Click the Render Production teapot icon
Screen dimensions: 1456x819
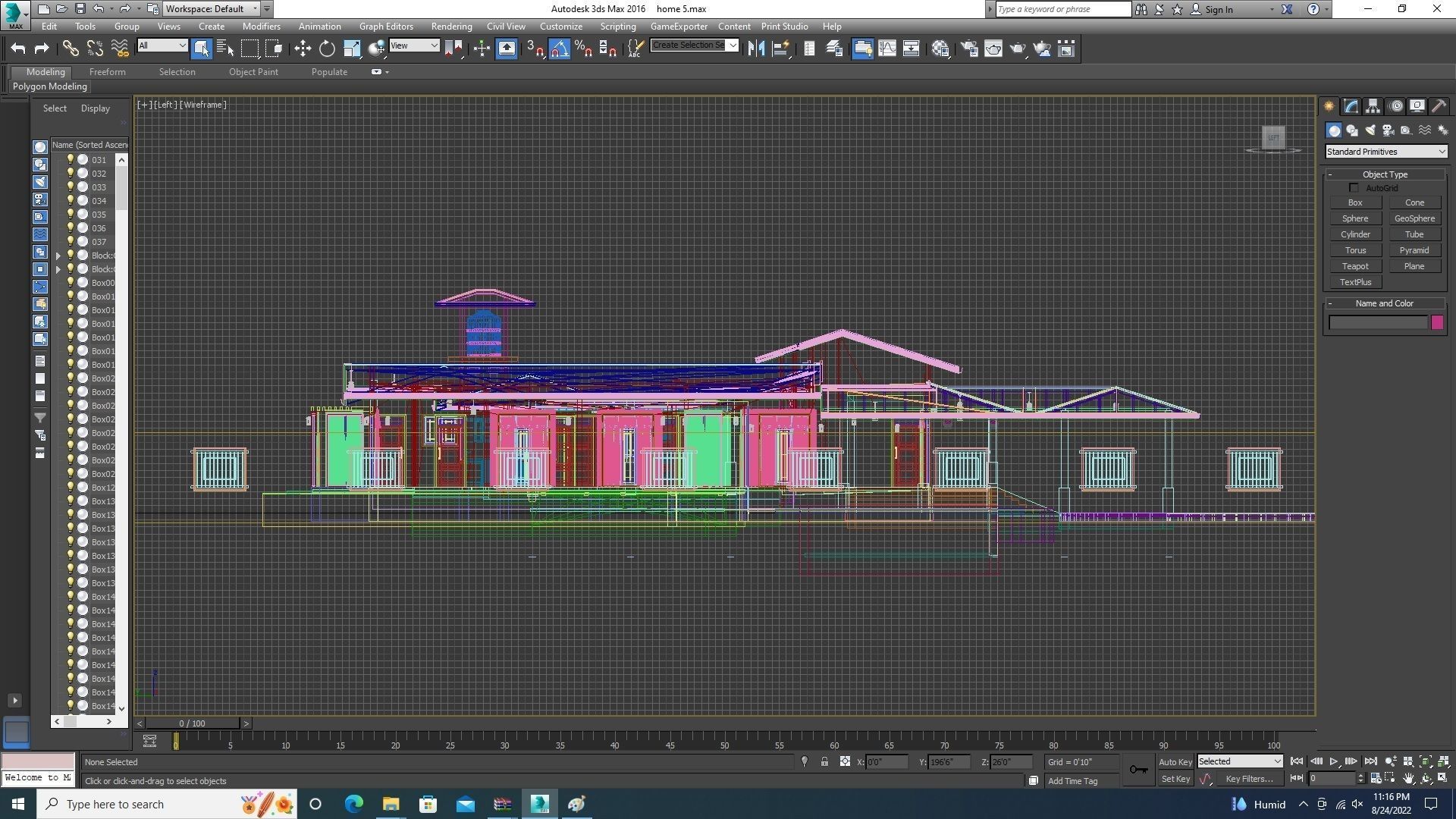pos(1018,49)
